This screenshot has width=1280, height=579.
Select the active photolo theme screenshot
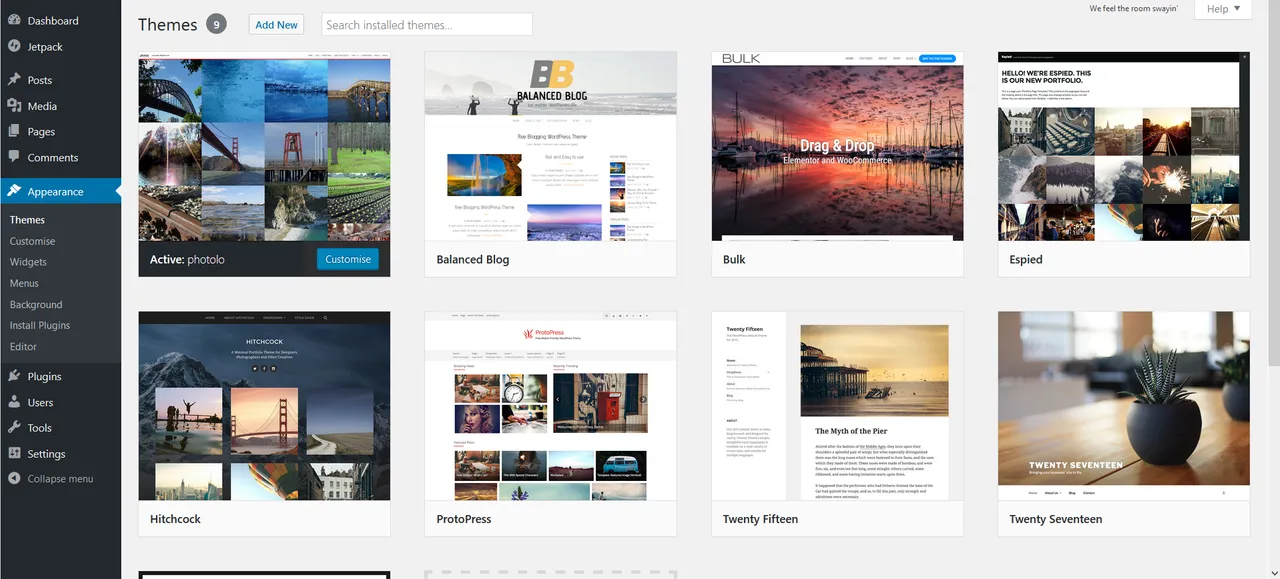click(264, 146)
